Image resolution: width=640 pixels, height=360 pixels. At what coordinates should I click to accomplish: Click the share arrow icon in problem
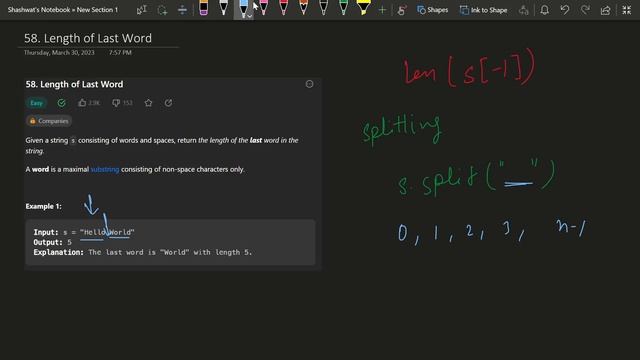[x=168, y=103]
